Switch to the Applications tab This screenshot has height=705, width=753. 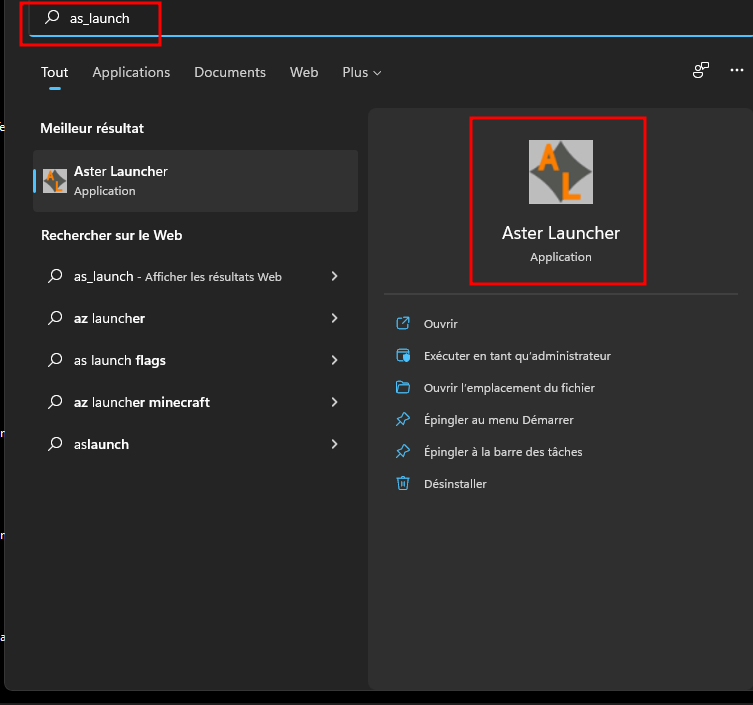click(131, 72)
